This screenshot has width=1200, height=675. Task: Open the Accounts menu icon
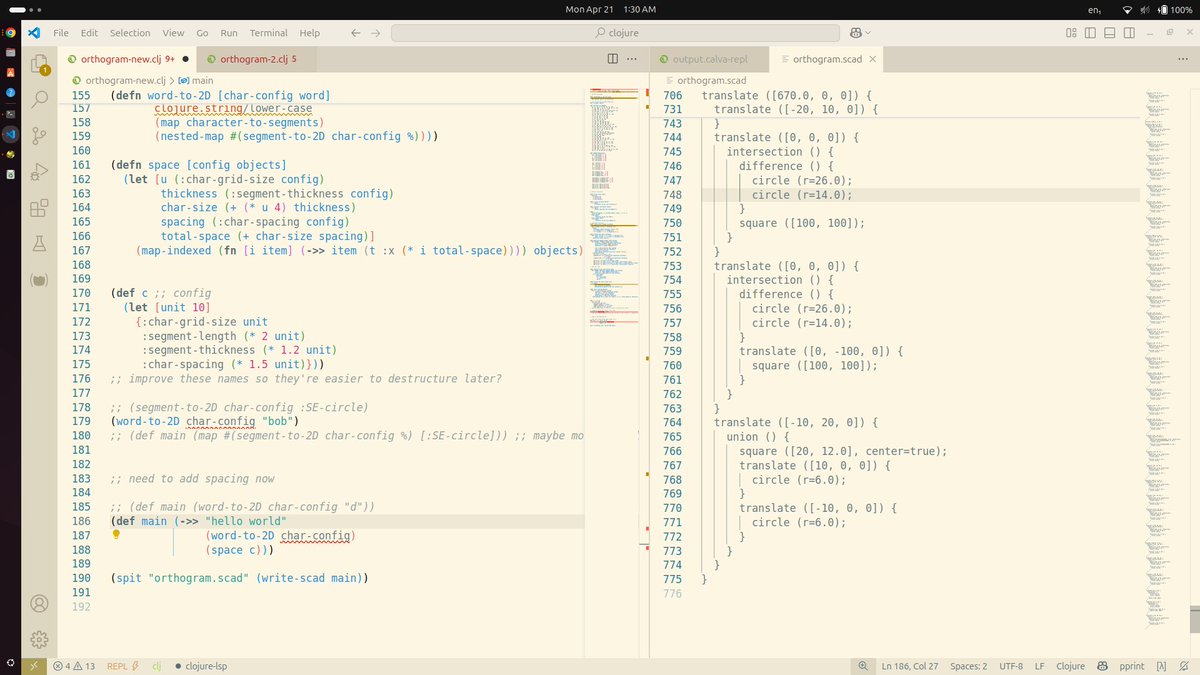pos(40,603)
